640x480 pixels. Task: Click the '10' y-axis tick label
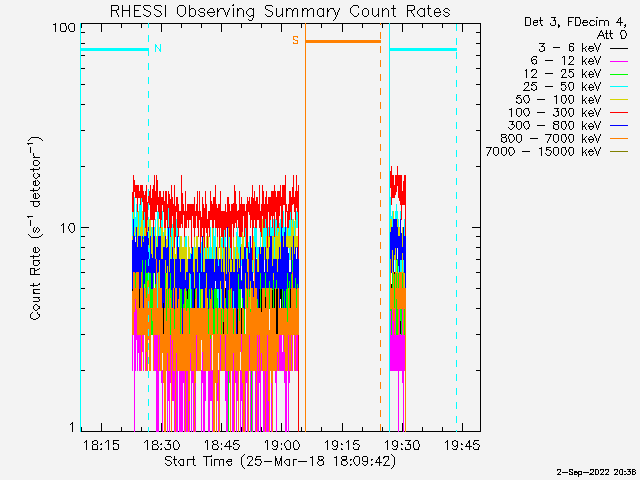68,228
